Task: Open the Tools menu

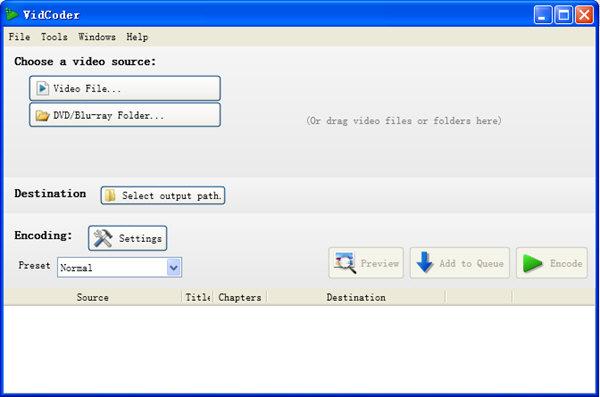Action: (x=54, y=37)
